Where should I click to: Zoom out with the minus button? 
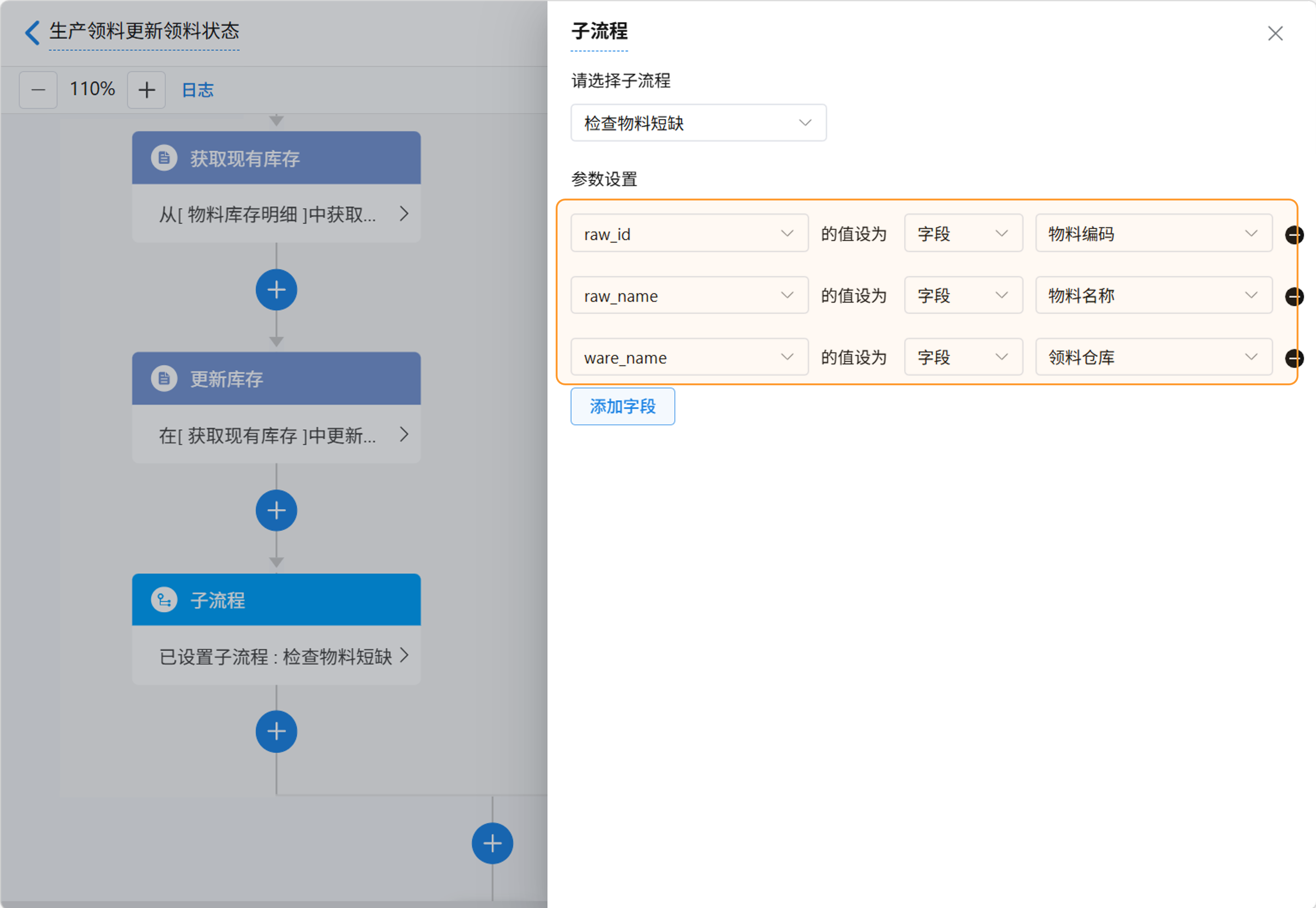pos(38,90)
